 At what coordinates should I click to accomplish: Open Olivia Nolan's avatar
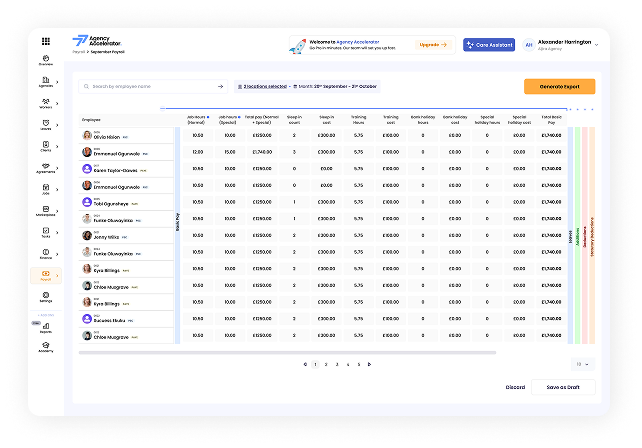coord(88,135)
